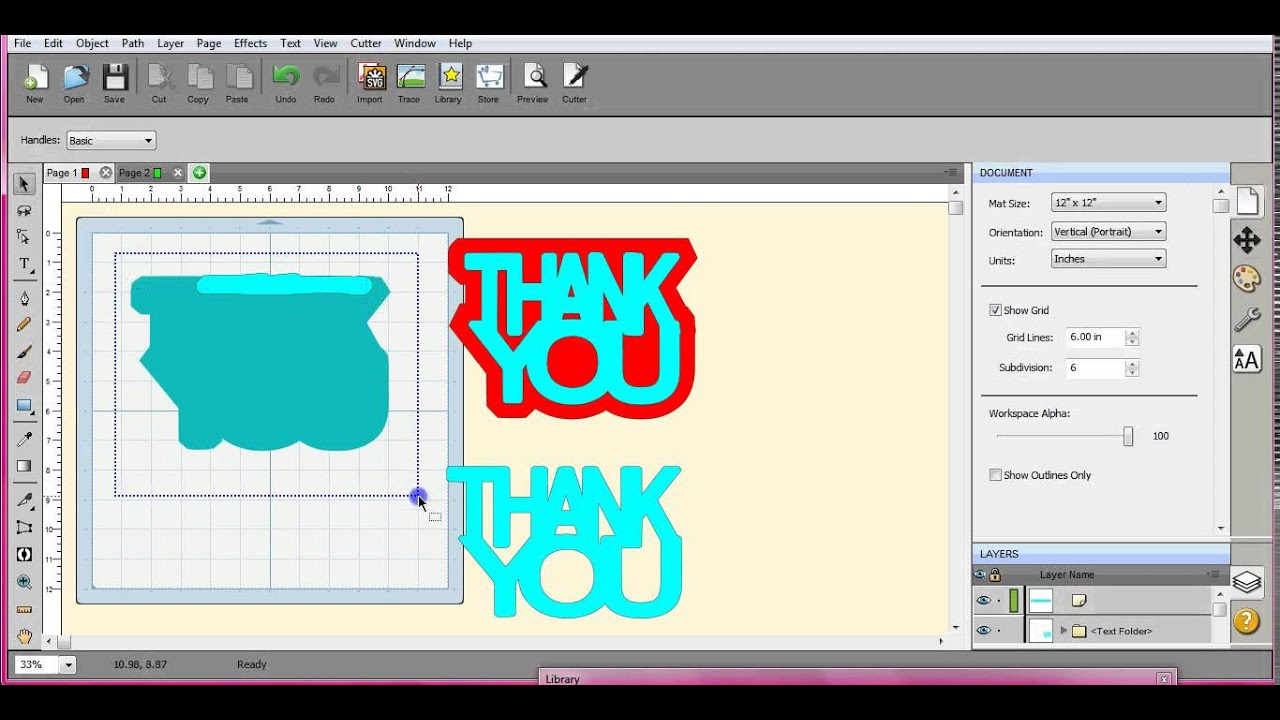Hide the top layer via eye icon
The image size is (1280, 720).
coord(983,601)
